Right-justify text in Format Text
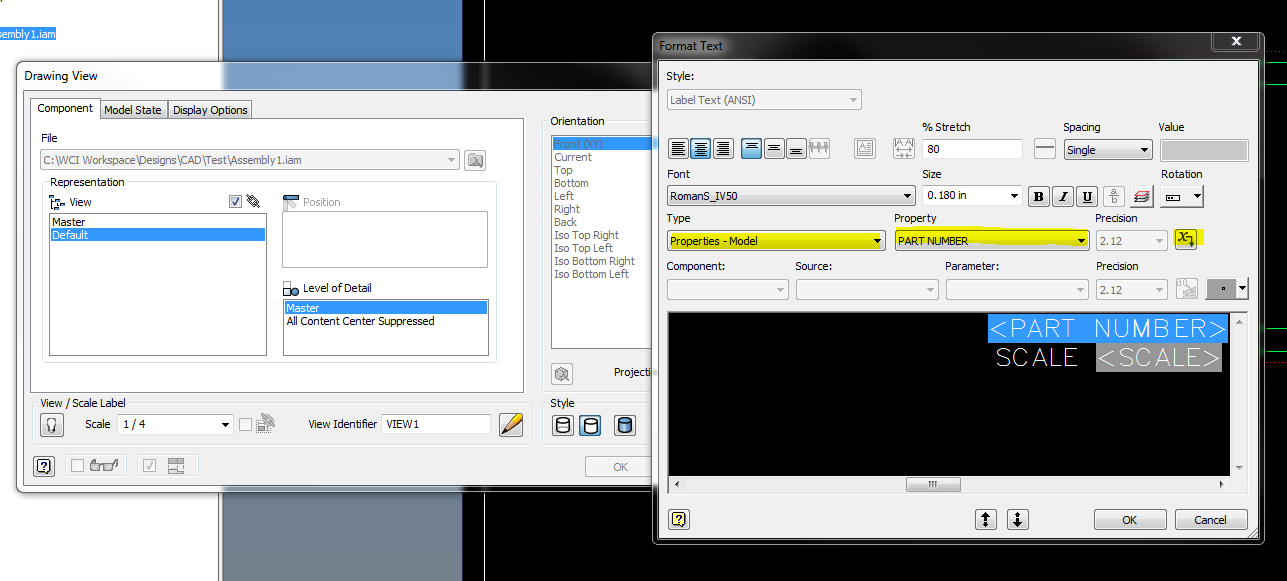Screen dimensions: 1287x581 [723, 149]
